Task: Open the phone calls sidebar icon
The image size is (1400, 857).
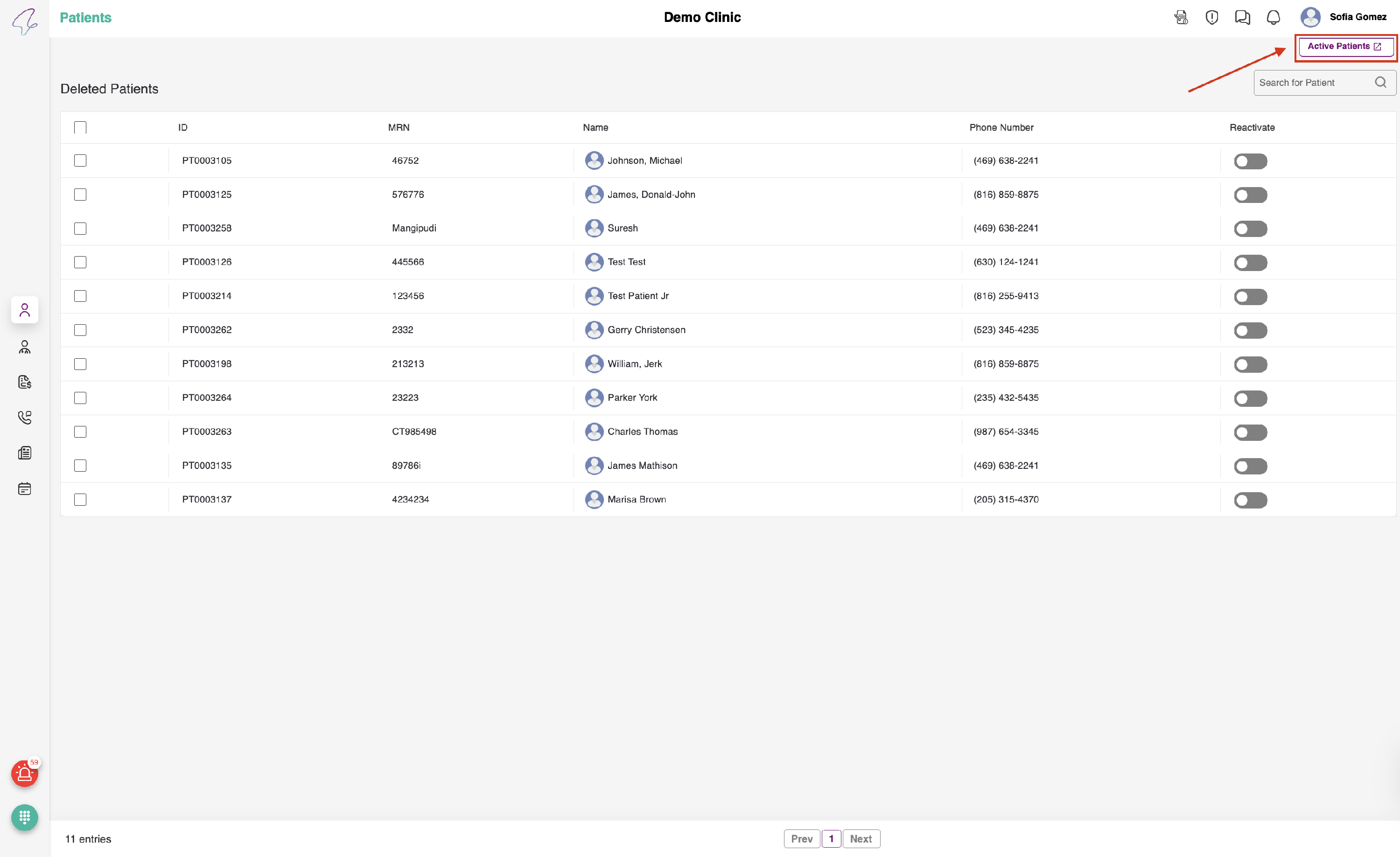Action: click(x=24, y=418)
